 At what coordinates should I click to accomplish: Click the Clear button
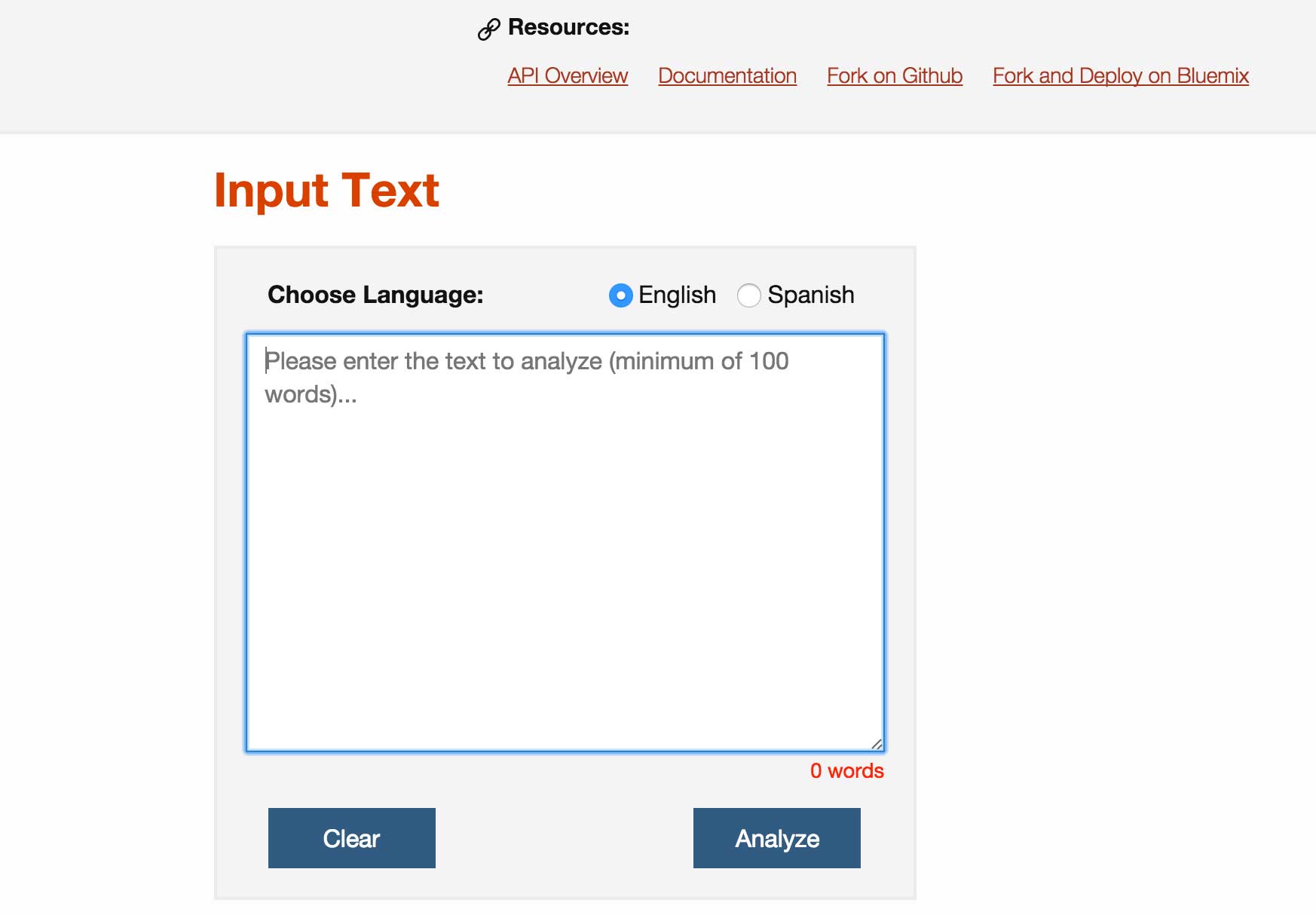point(352,838)
